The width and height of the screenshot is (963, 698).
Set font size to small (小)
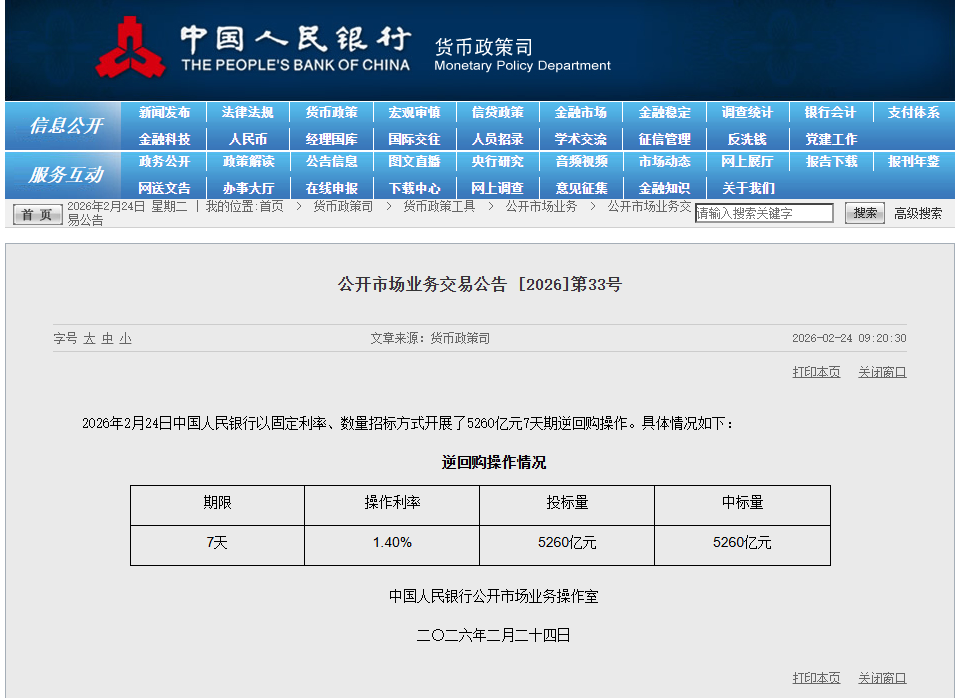click(125, 339)
